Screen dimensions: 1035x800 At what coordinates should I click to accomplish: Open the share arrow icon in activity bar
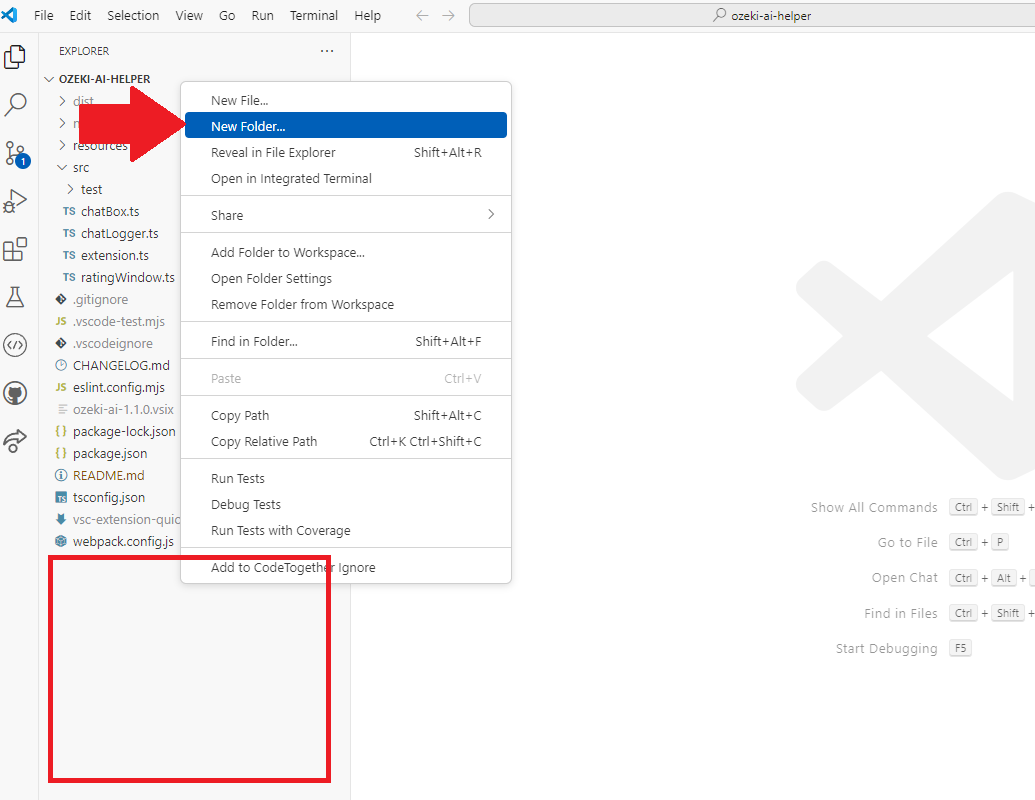coord(15,441)
